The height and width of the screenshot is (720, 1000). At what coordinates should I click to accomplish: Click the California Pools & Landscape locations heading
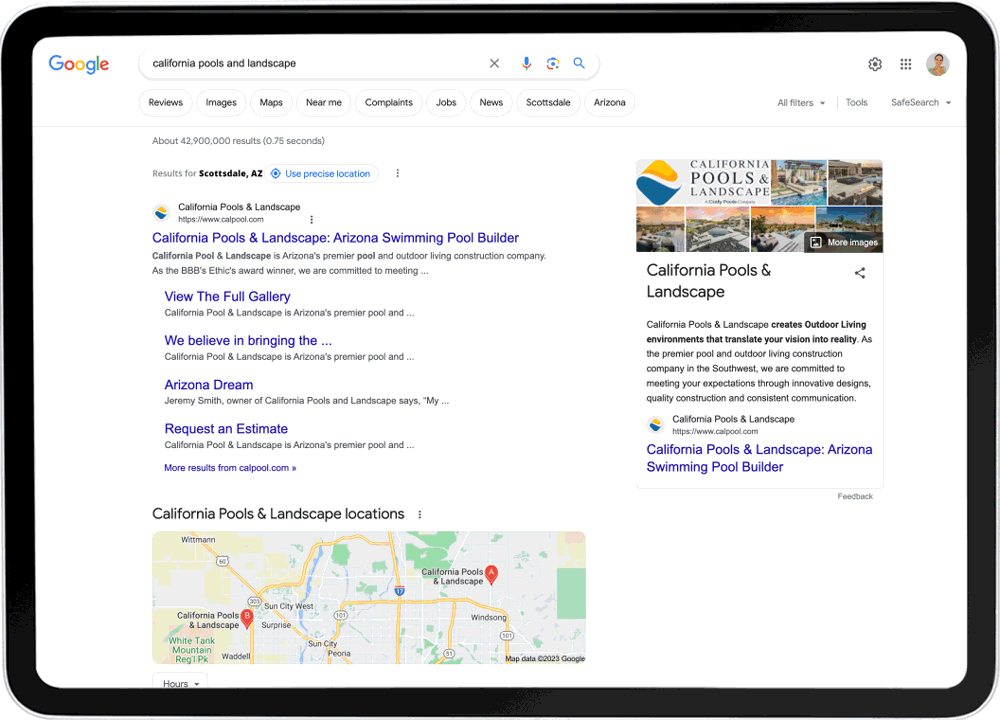point(278,514)
